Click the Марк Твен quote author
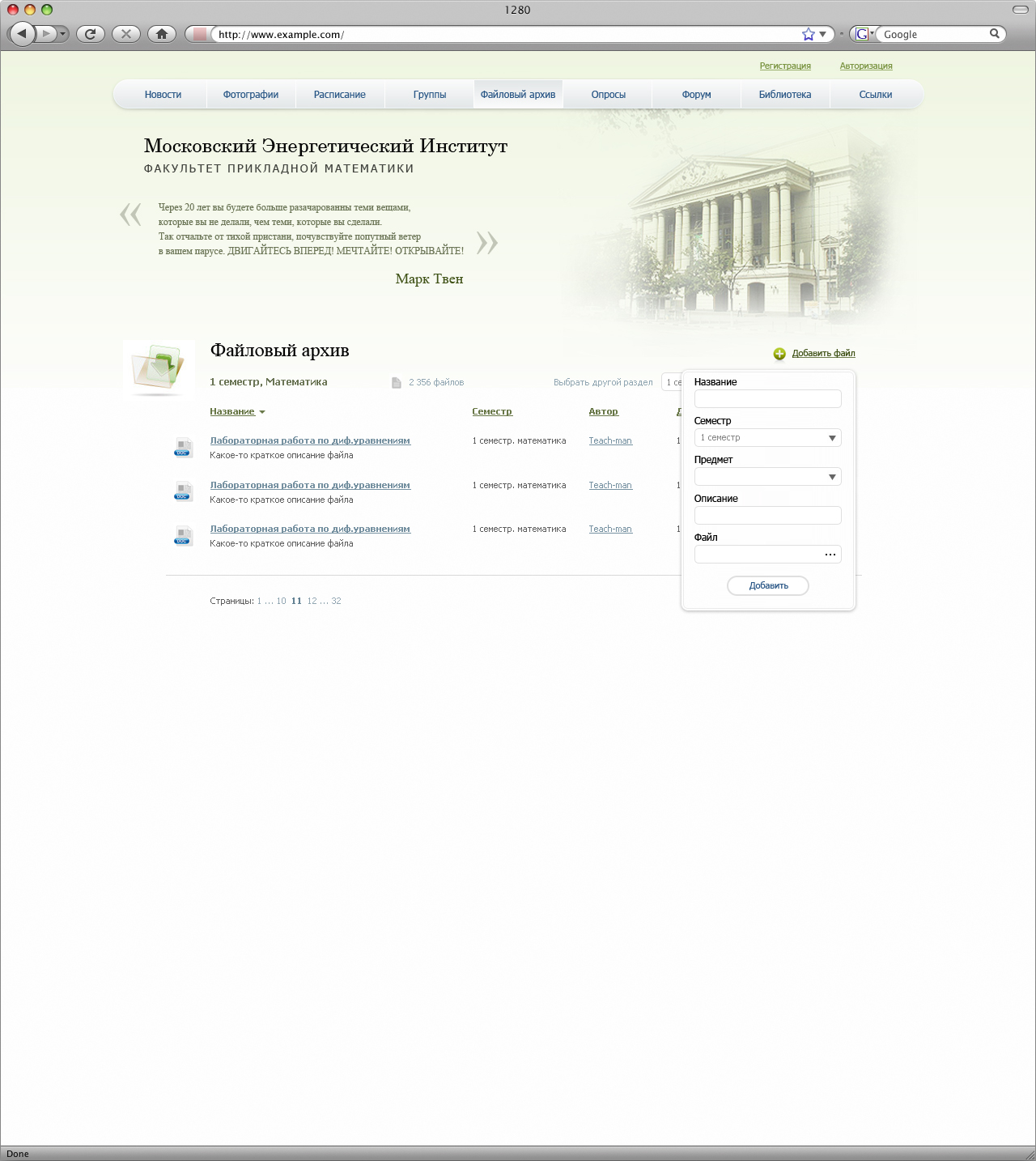This screenshot has width=1036, height=1161. (x=429, y=279)
